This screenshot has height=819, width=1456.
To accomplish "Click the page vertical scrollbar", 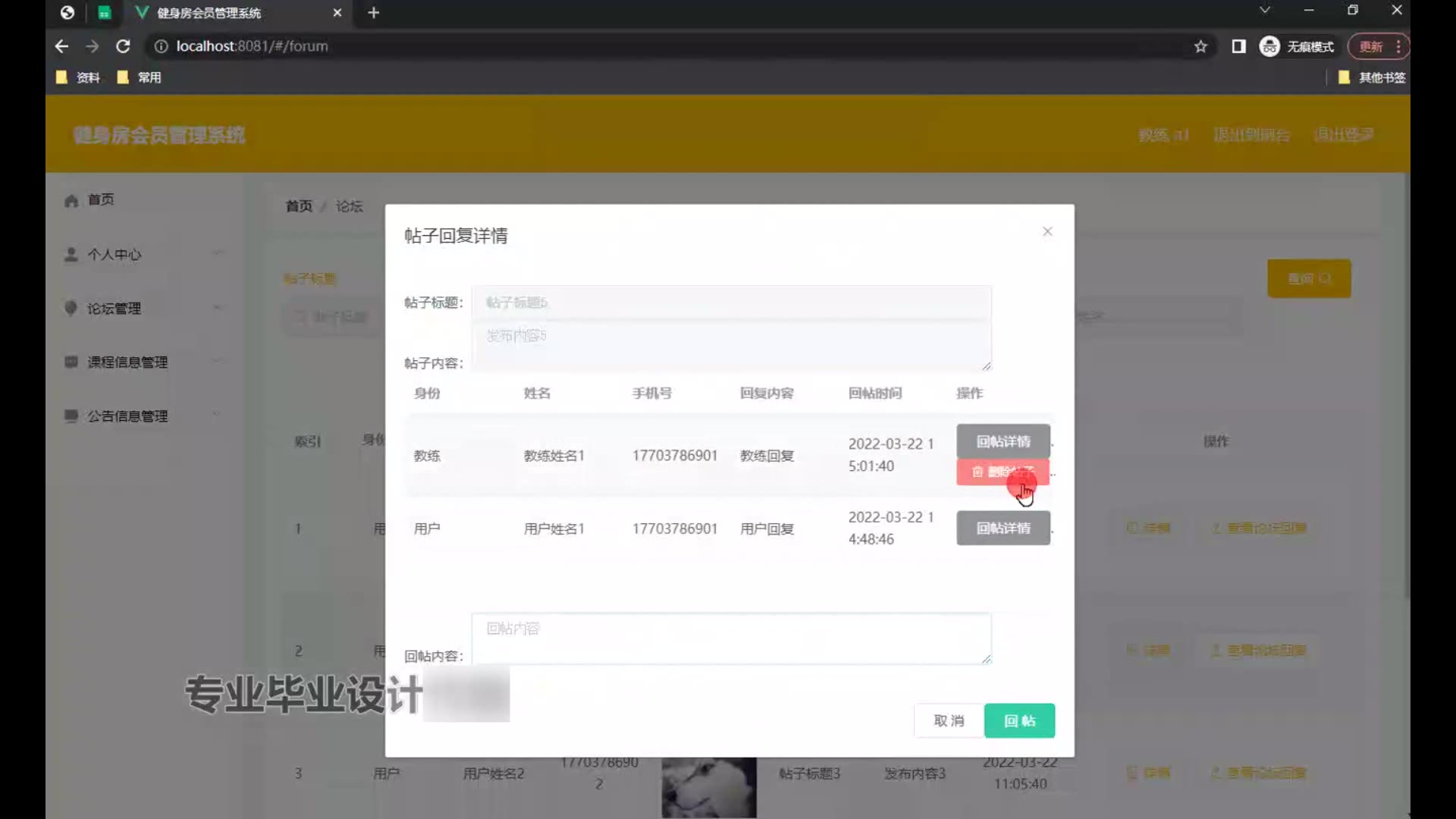I will pyautogui.click(x=1406, y=387).
